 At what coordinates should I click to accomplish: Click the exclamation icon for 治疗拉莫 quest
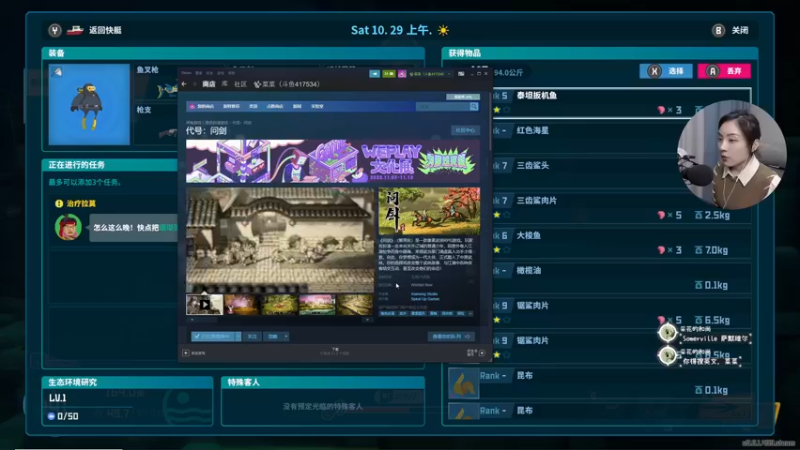pyautogui.click(x=59, y=204)
